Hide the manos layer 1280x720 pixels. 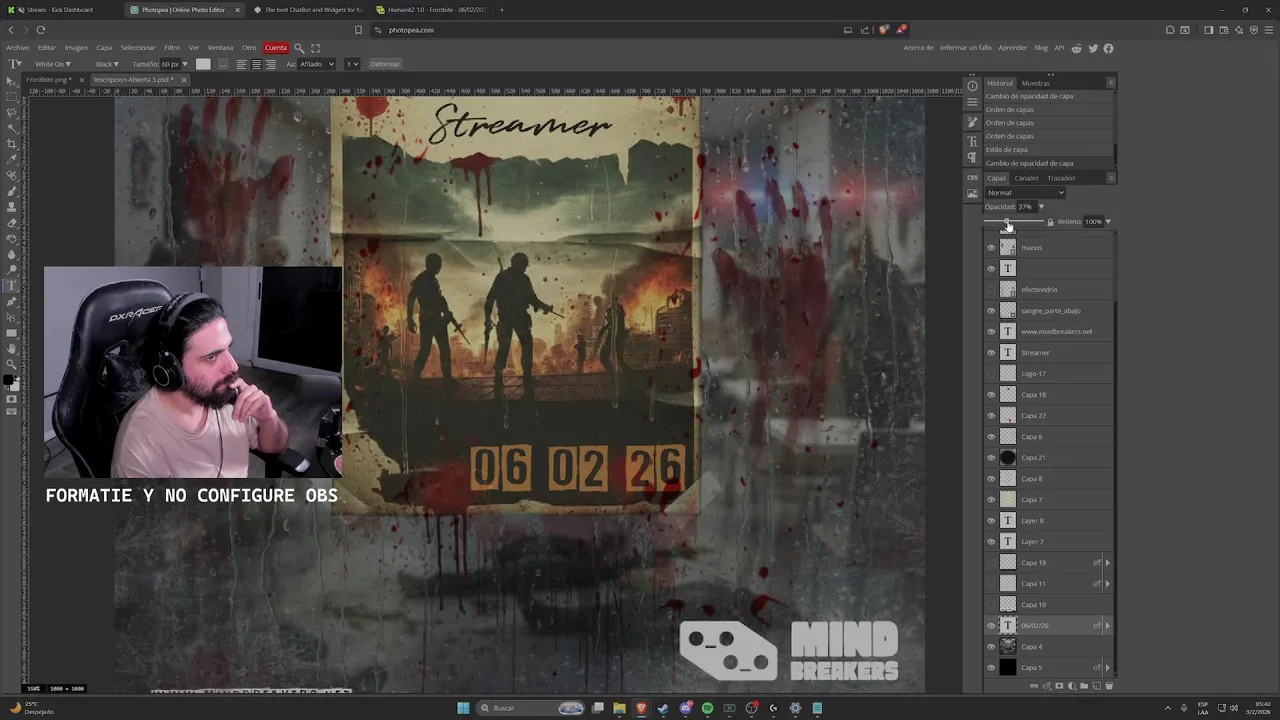coord(991,248)
